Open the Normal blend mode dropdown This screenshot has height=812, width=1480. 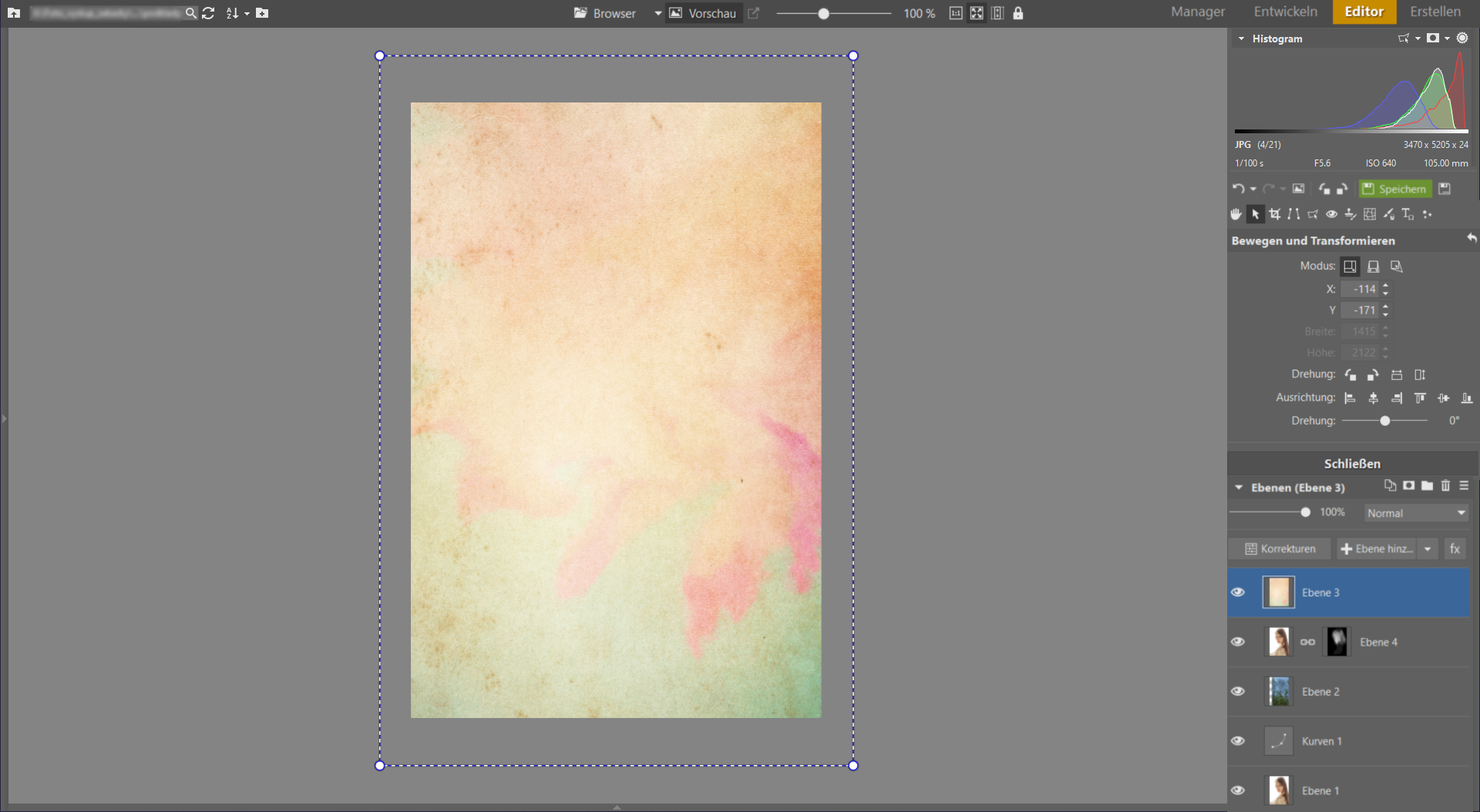1416,513
